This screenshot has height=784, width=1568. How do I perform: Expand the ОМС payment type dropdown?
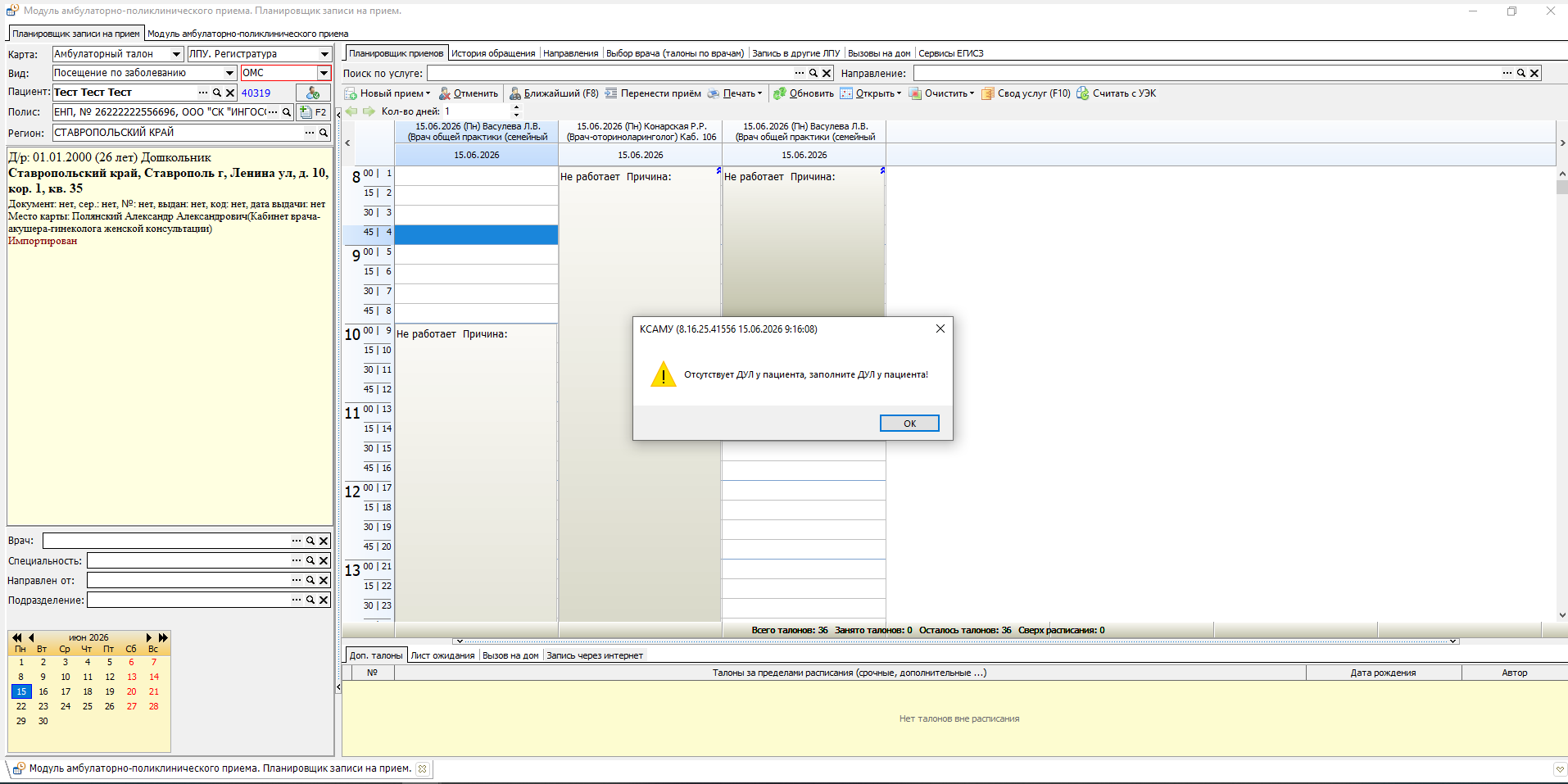click(x=324, y=73)
